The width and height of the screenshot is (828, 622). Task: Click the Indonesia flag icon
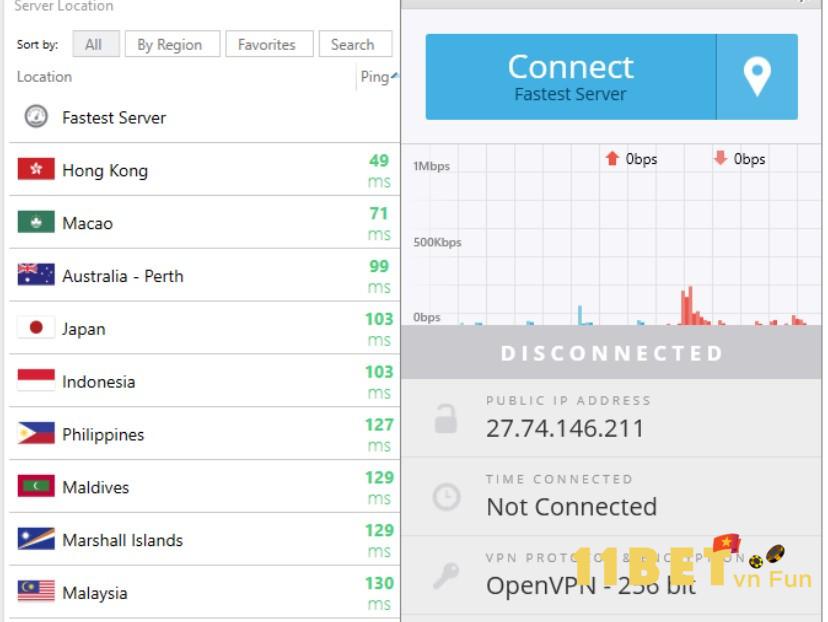[x=36, y=380]
